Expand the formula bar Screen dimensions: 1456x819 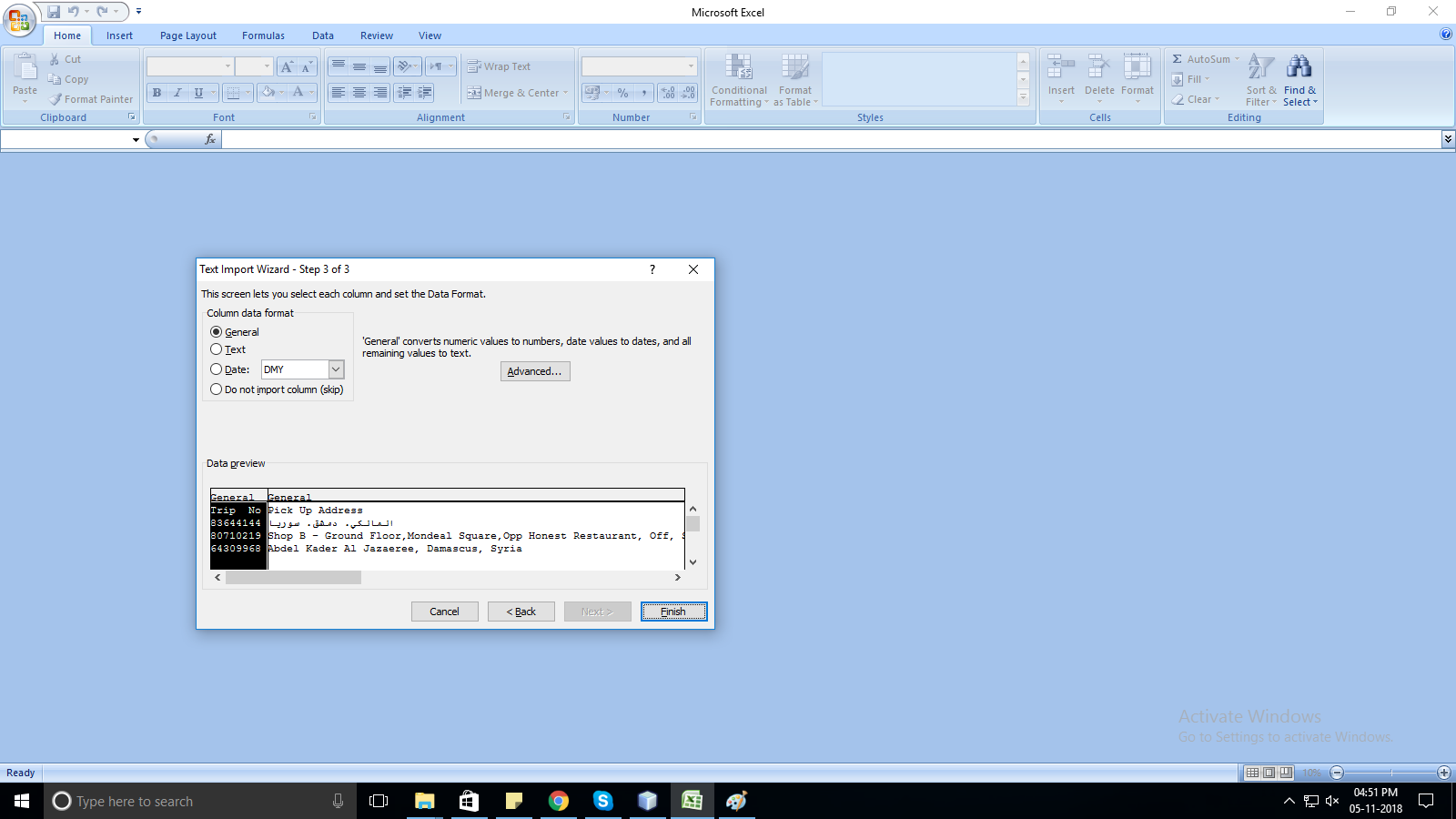click(1448, 139)
